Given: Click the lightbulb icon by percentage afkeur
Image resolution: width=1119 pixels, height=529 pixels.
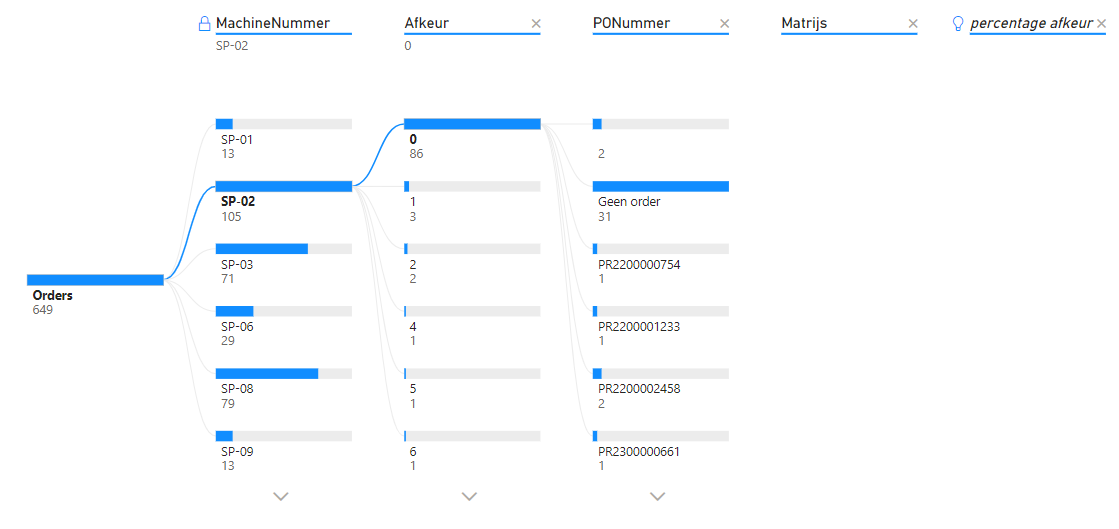Looking at the screenshot, I should point(958,24).
